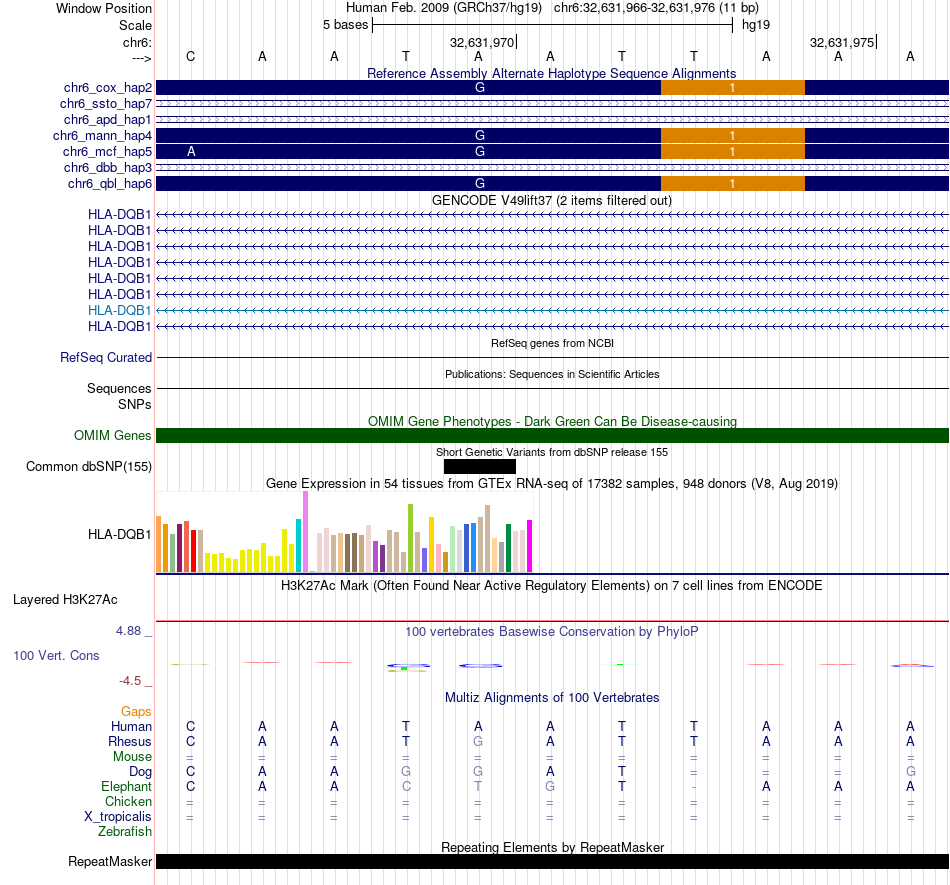
Task: Click the black RepeatMasker element bar
Action: point(552,861)
